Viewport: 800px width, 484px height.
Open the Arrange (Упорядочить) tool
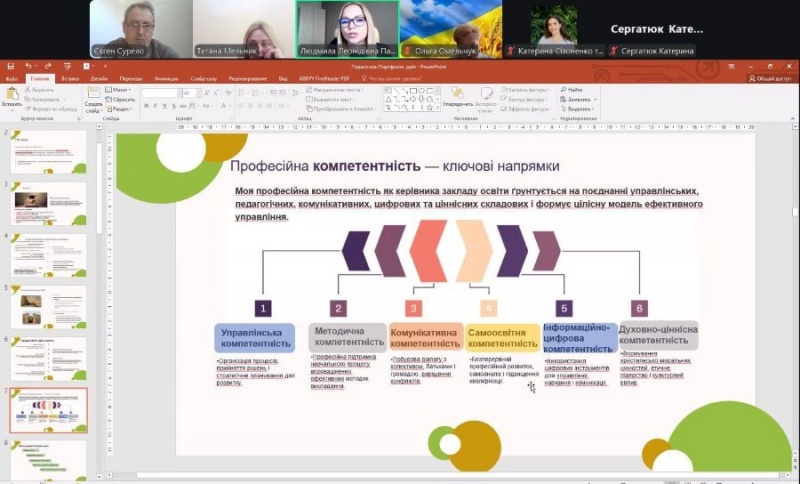[x=457, y=97]
